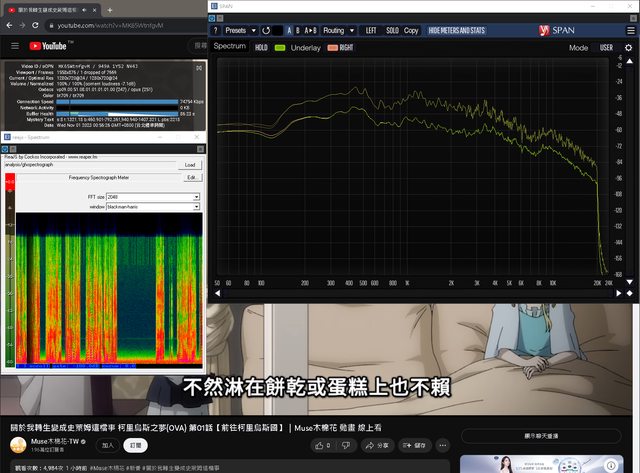640x473 pixels.
Task: Click the Edit button in ReaJS
Action: (192, 178)
